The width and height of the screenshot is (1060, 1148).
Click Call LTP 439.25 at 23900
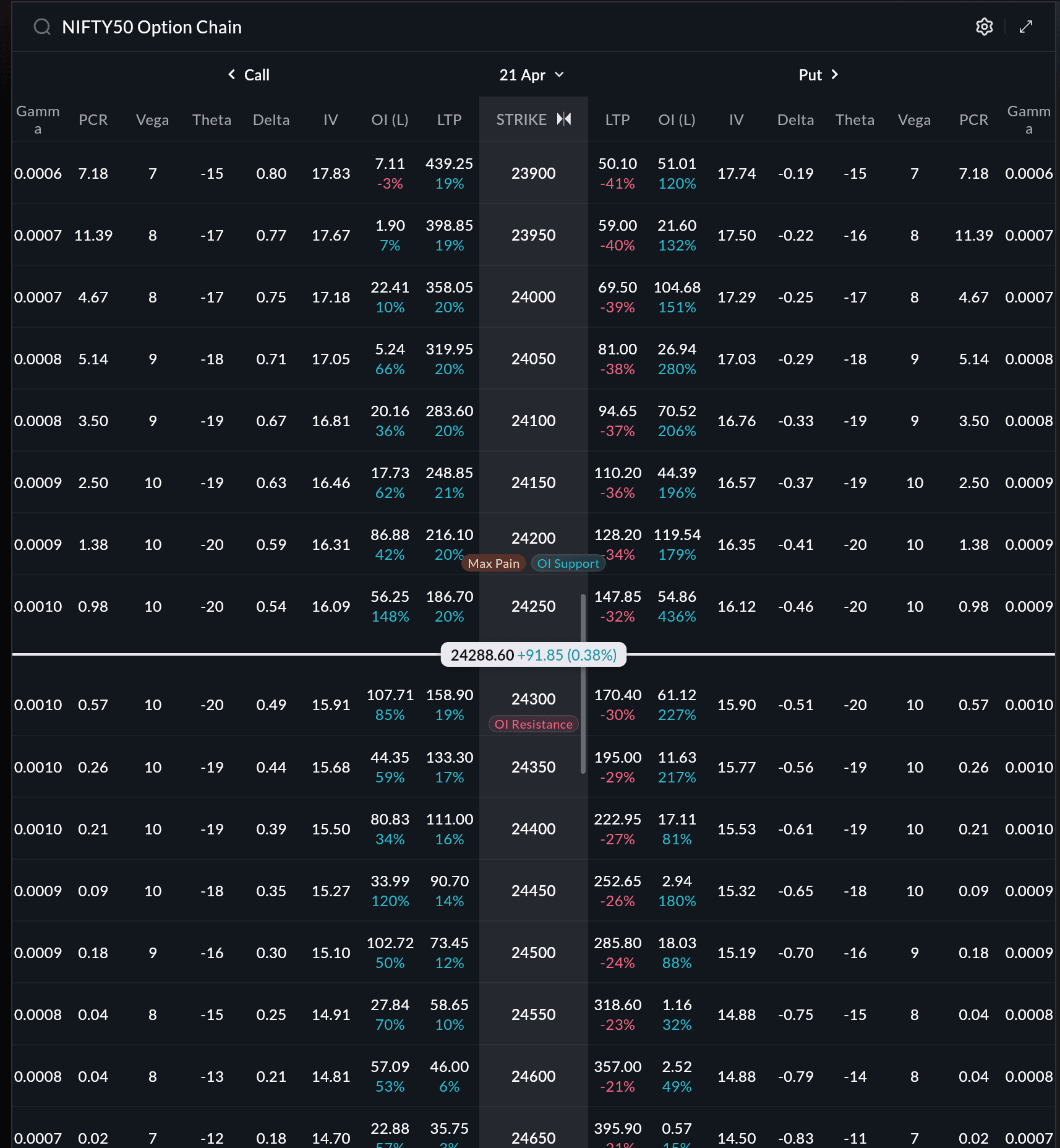(x=449, y=164)
